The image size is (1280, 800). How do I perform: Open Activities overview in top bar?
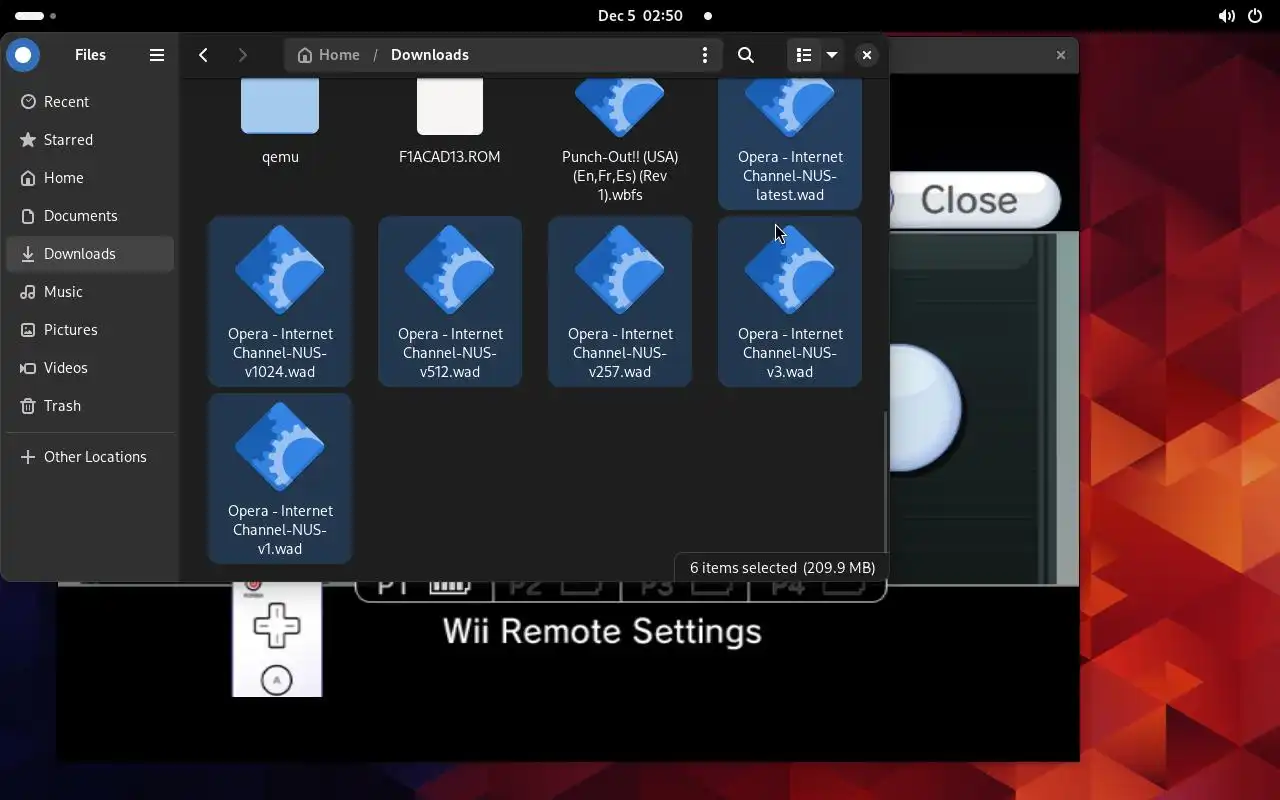pyautogui.click(x=36, y=16)
